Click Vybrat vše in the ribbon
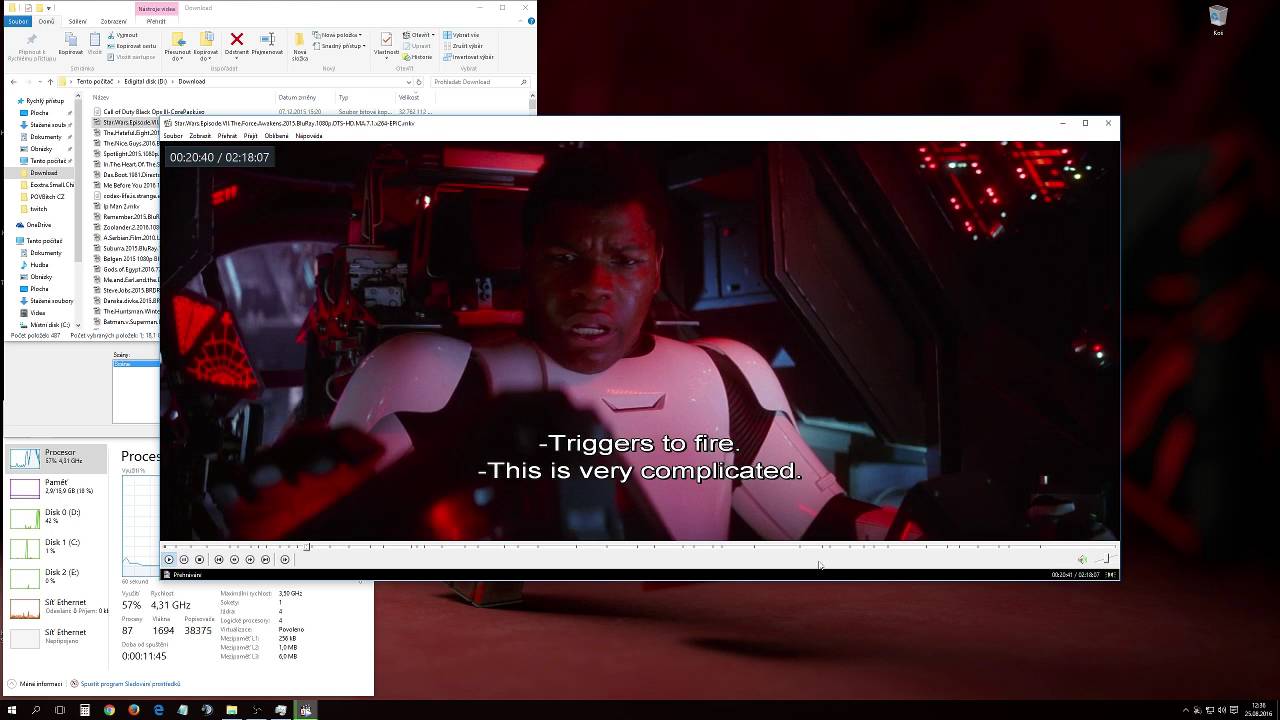 coord(461,35)
